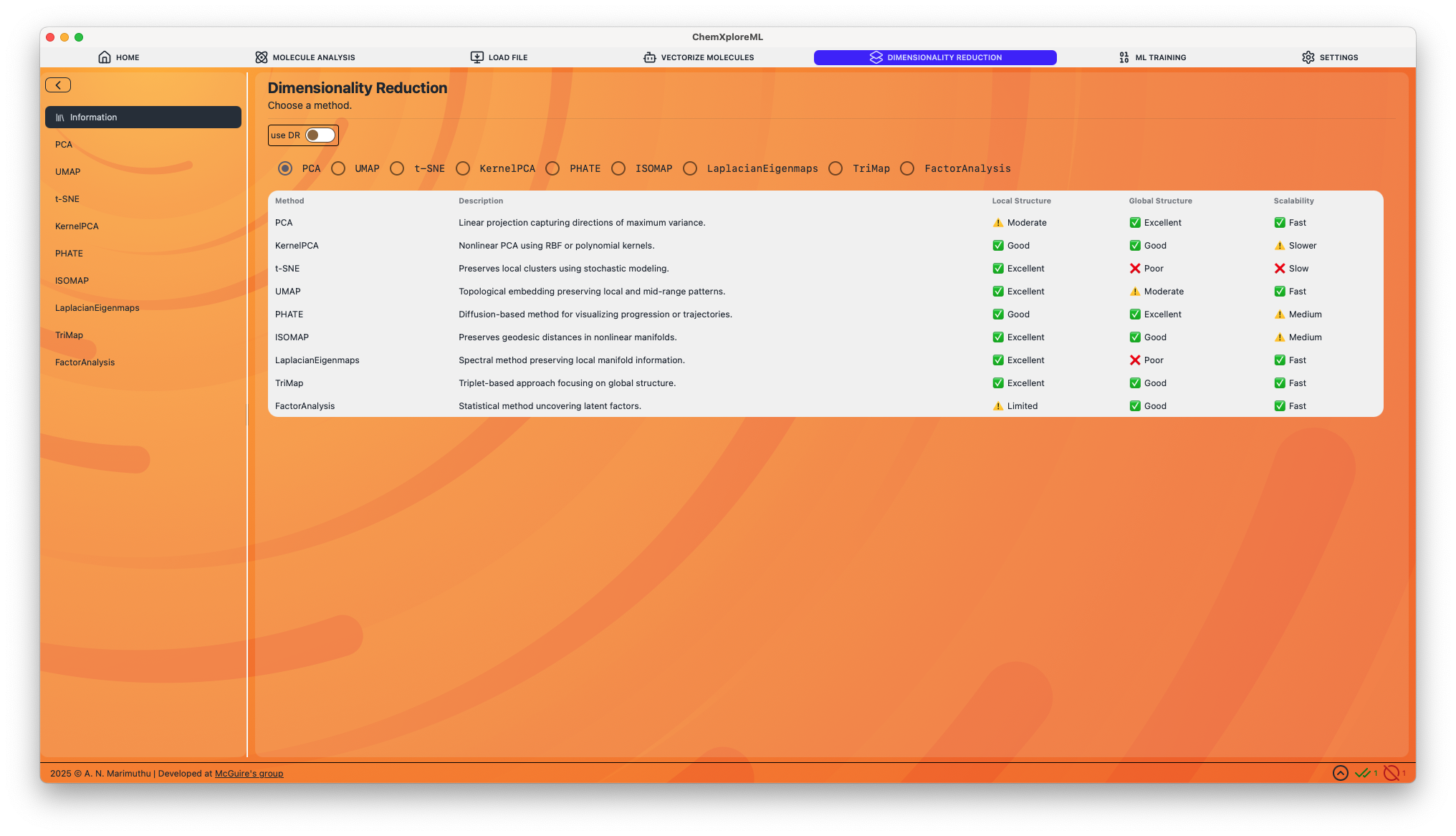Click 'Nonlinear PCA using RBF' description

click(x=556, y=246)
